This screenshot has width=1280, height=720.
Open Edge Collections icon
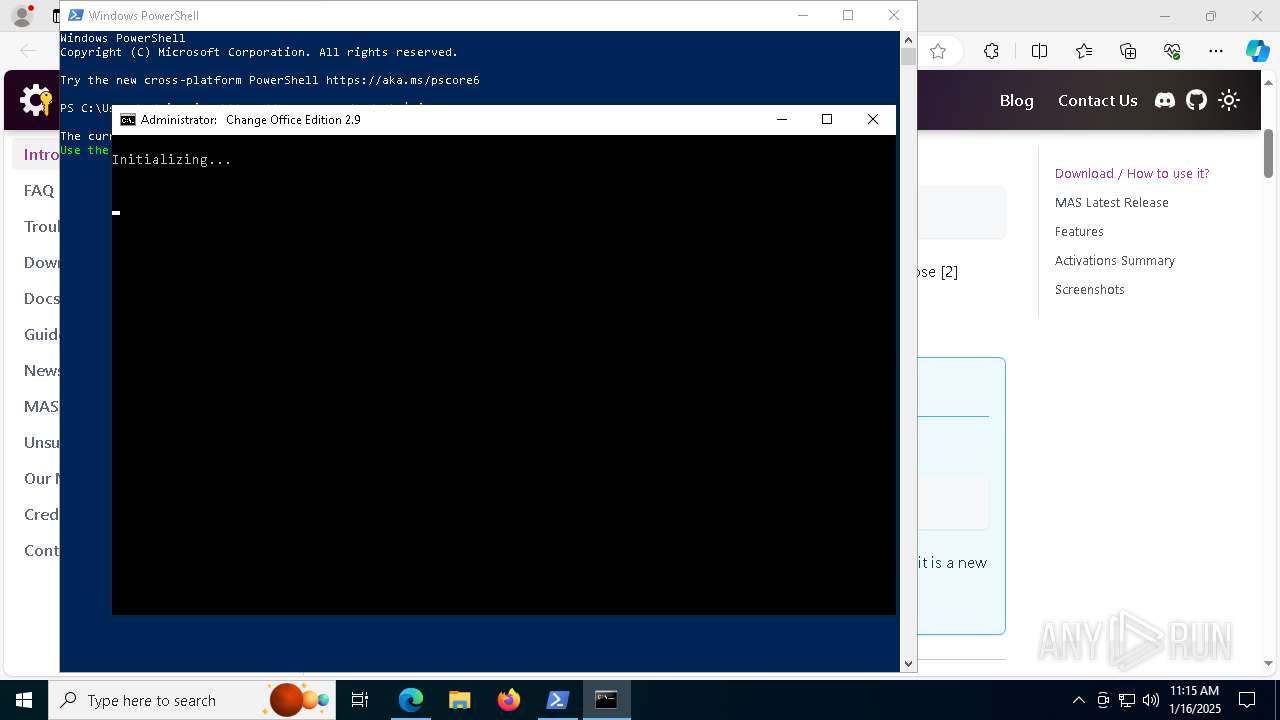click(1128, 51)
